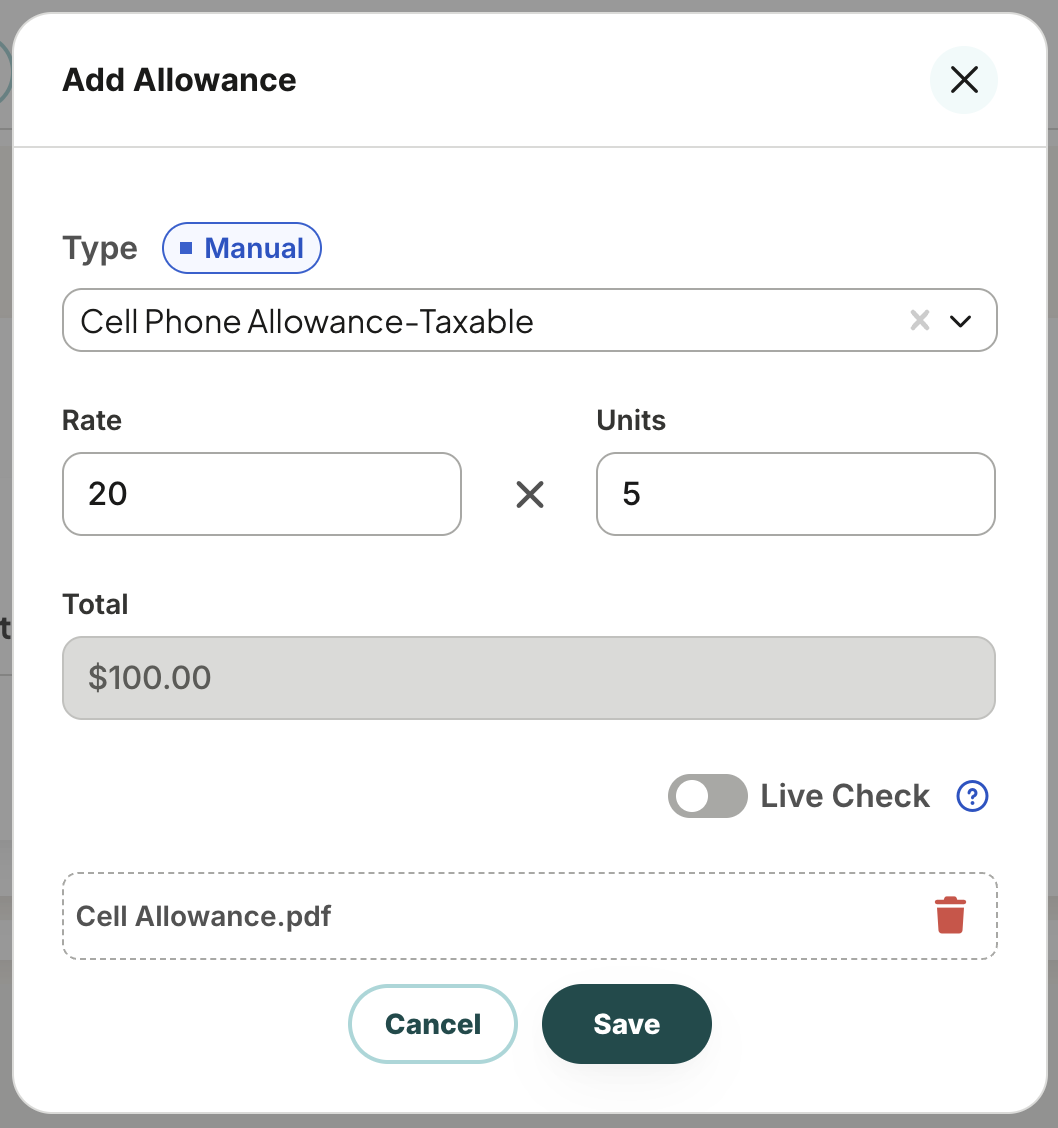This screenshot has height=1128, width=1058.
Task: Delete the Cell Allowance.pdf attachment
Action: click(950, 915)
